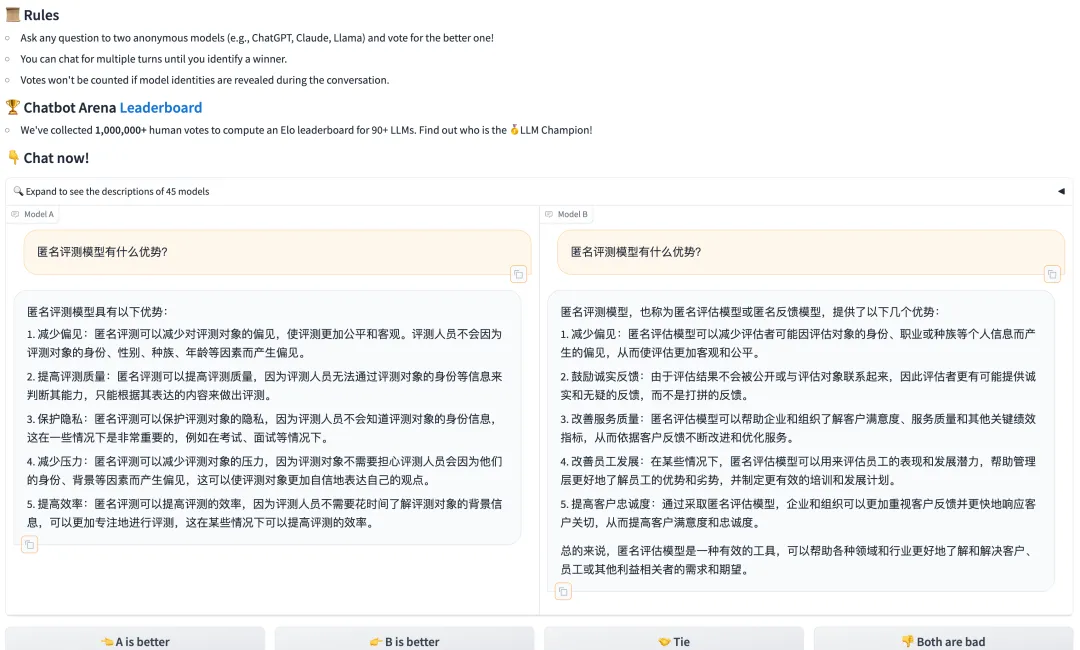Vote that A is better
This screenshot has height=650, width=1080.
[x=135, y=641]
